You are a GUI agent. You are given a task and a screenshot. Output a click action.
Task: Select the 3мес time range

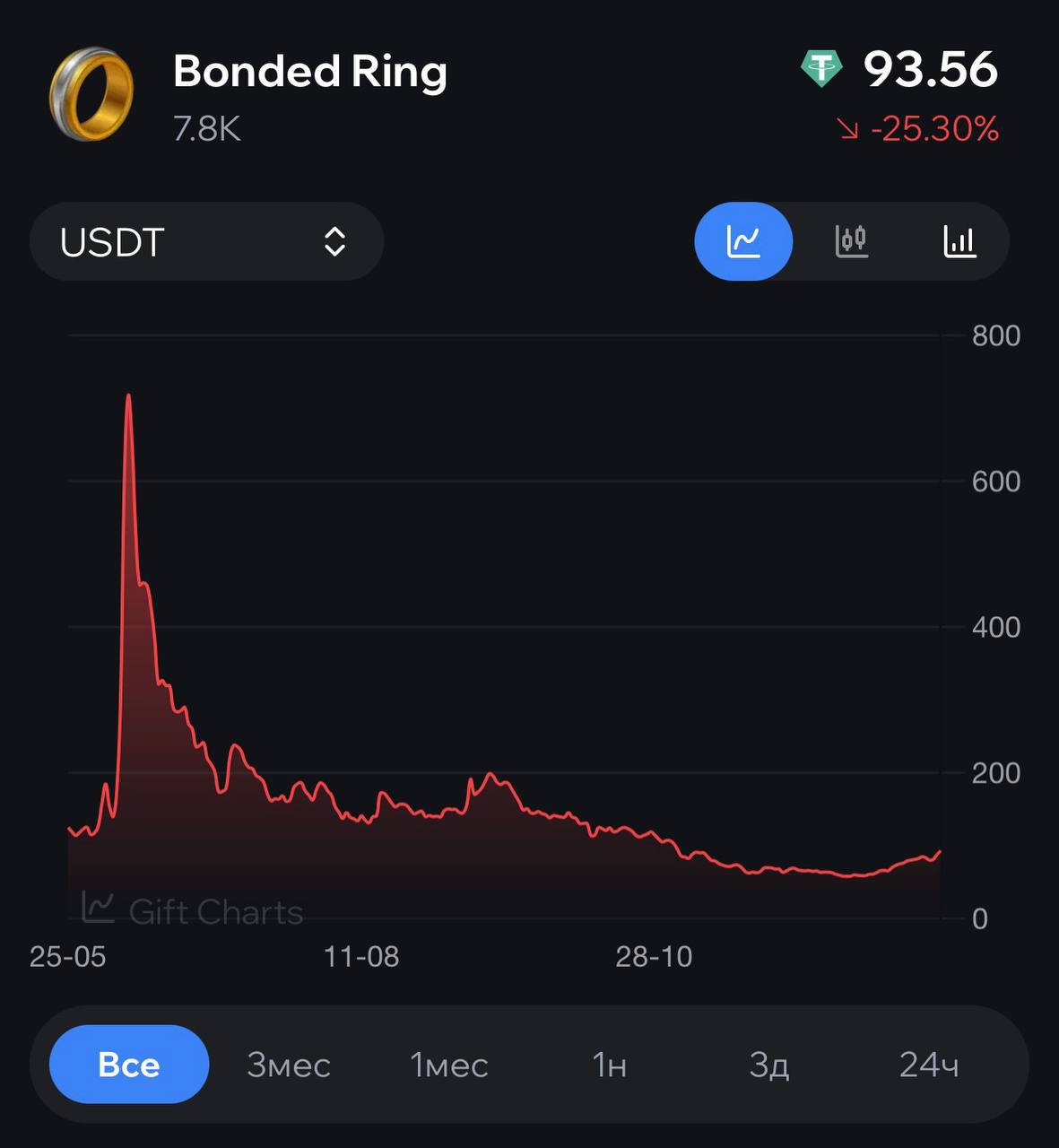[289, 1065]
